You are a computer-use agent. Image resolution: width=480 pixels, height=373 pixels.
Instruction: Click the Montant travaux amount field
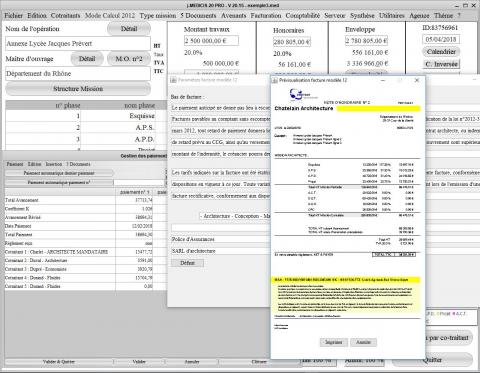point(211,41)
